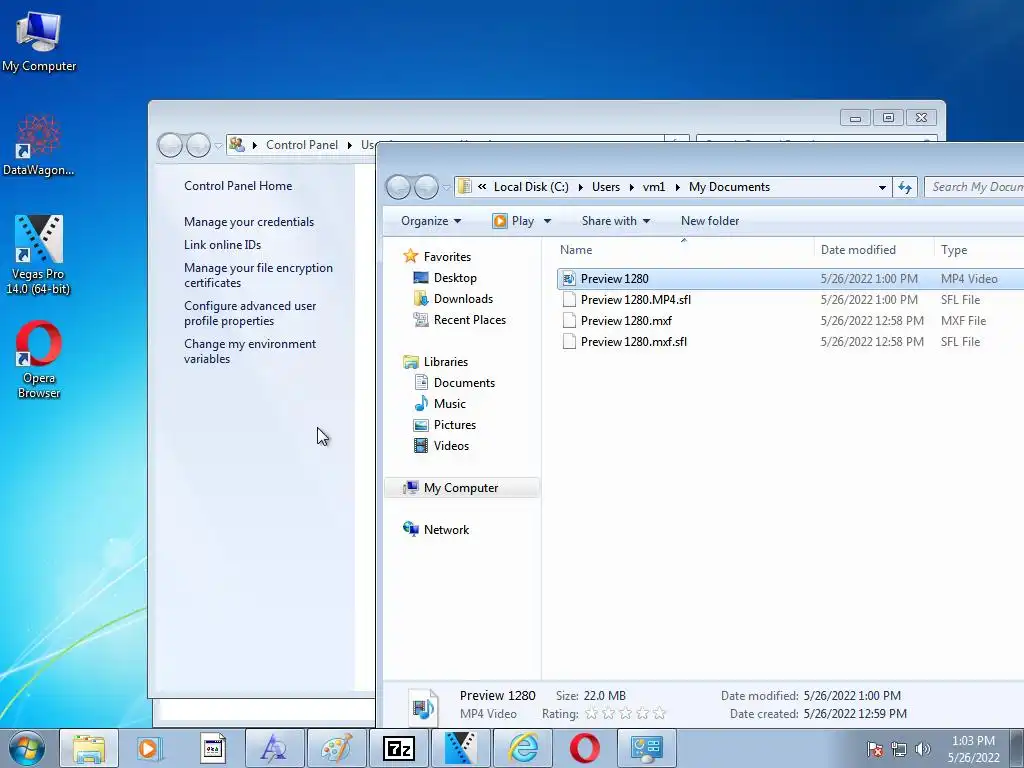Click Play in Explorer toolbar
This screenshot has width=1024, height=768.
coord(513,221)
